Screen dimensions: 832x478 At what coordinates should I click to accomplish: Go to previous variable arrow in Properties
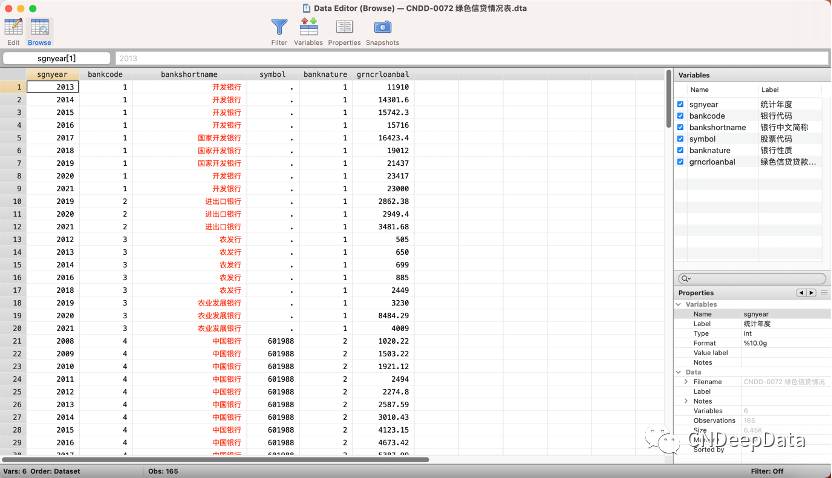801,293
